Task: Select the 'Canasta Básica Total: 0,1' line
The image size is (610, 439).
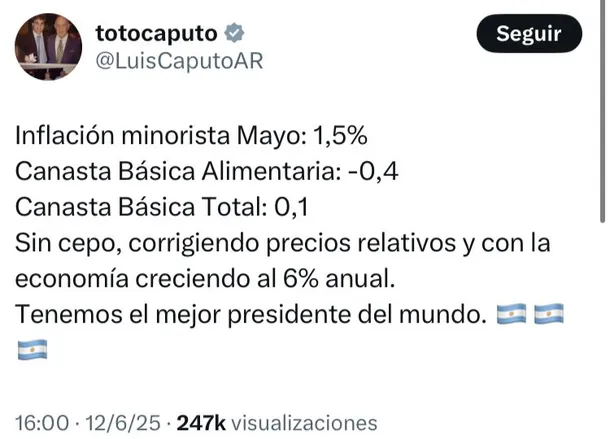Action: coord(162,207)
